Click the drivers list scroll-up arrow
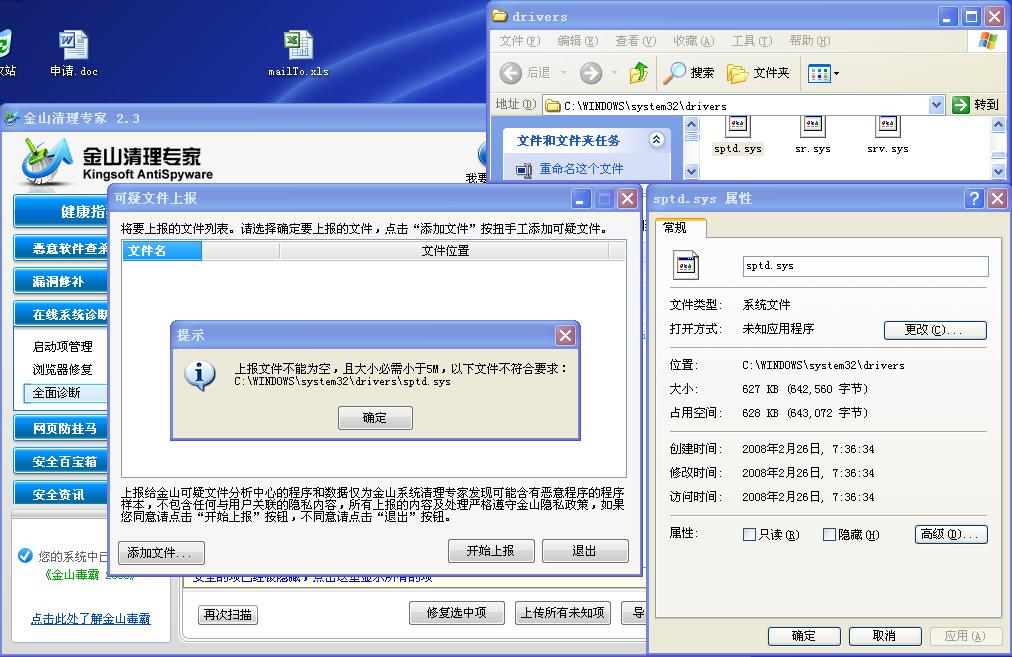This screenshot has width=1012, height=657. click(x=998, y=123)
